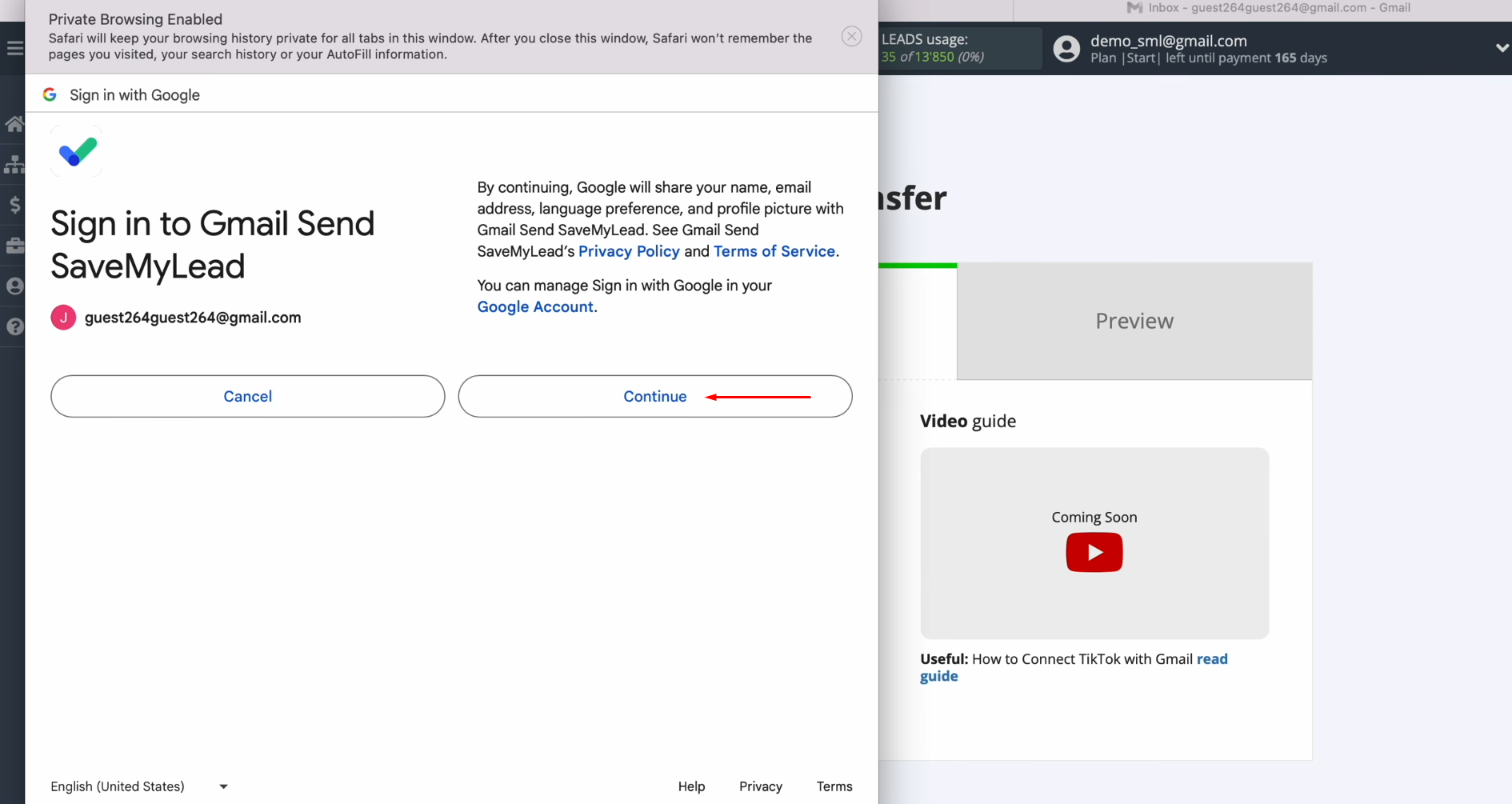Dismiss the Private Browsing Enabled banner
The image size is (1512, 804).
pos(851,36)
